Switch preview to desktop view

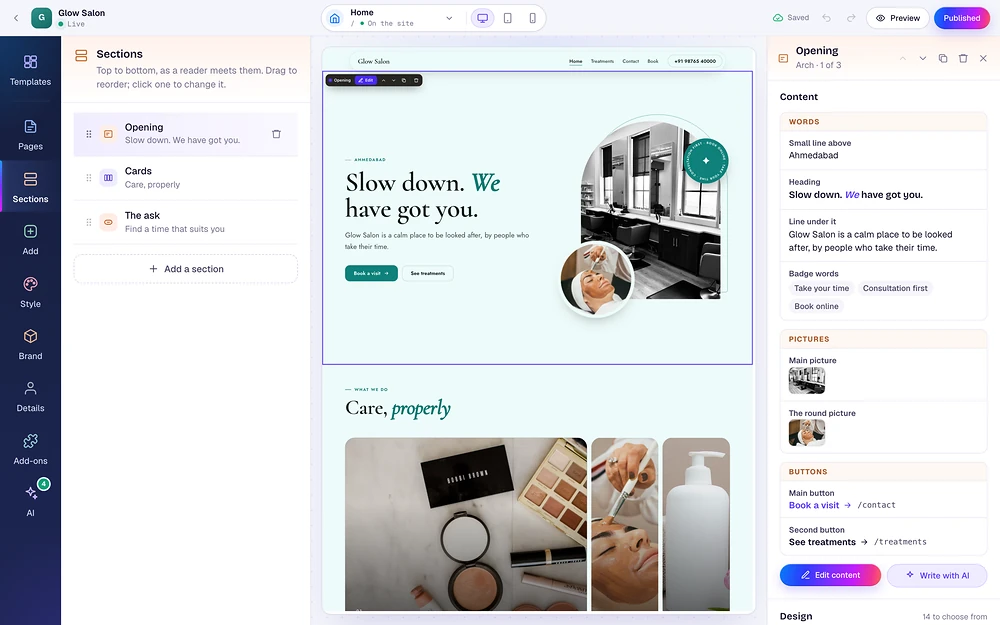coord(483,18)
